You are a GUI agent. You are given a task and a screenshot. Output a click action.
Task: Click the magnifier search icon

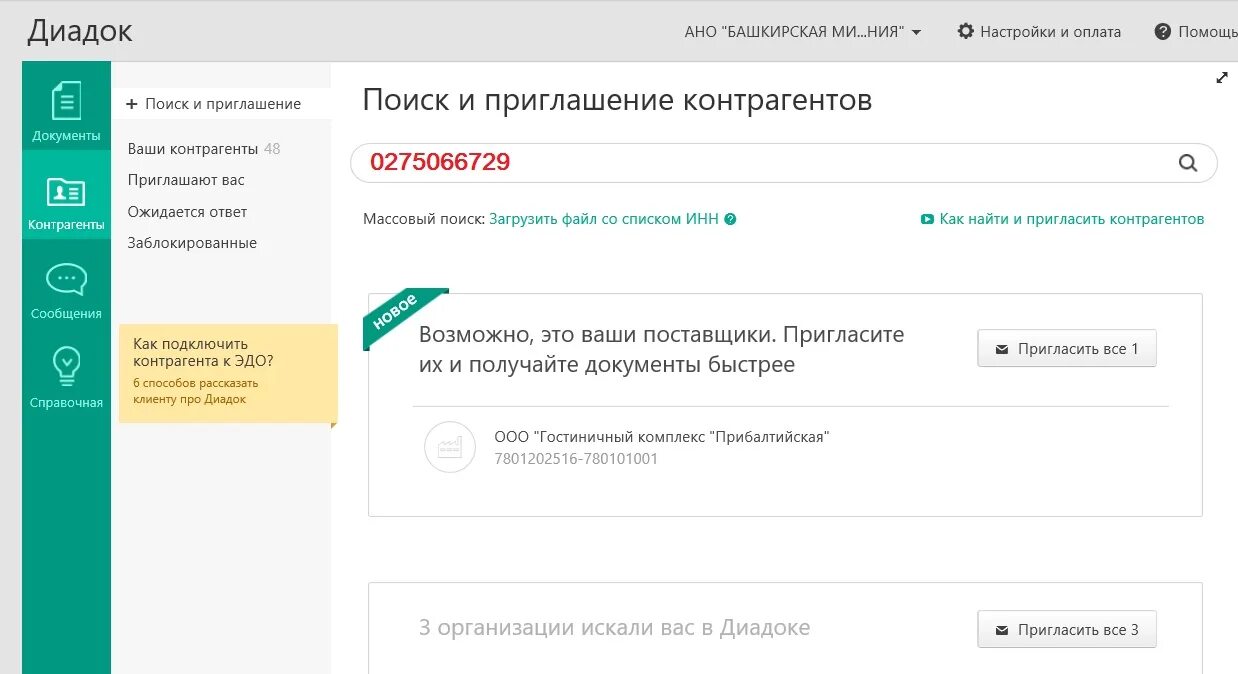point(1188,163)
